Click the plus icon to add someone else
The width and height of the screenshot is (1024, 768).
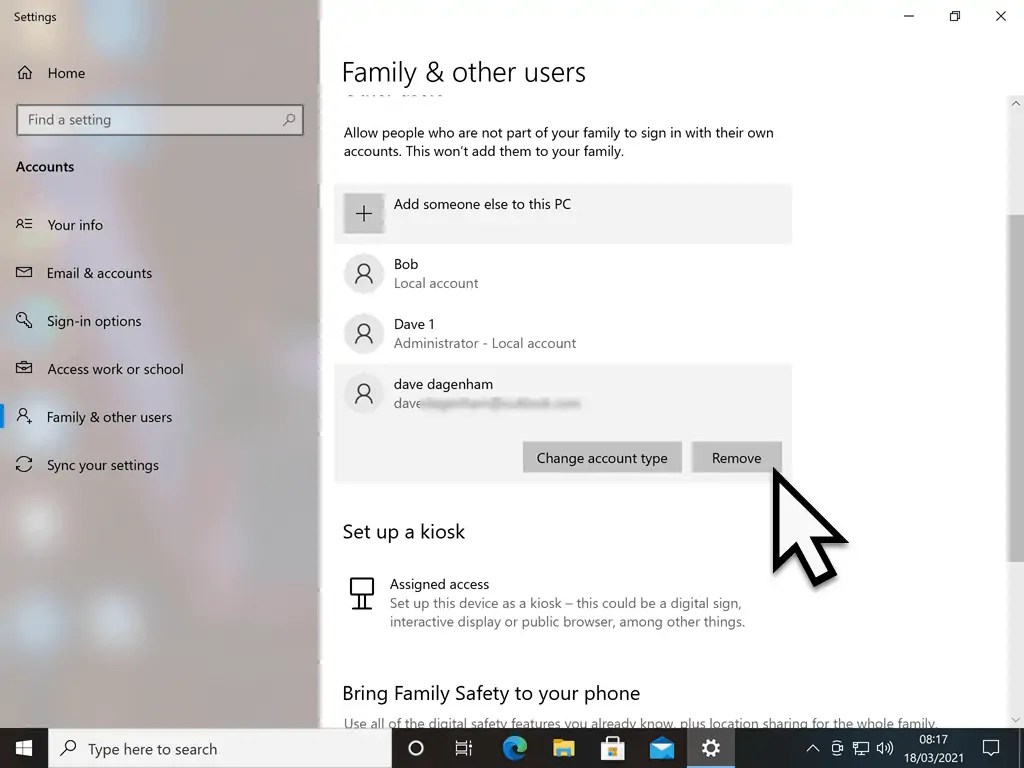pos(364,213)
